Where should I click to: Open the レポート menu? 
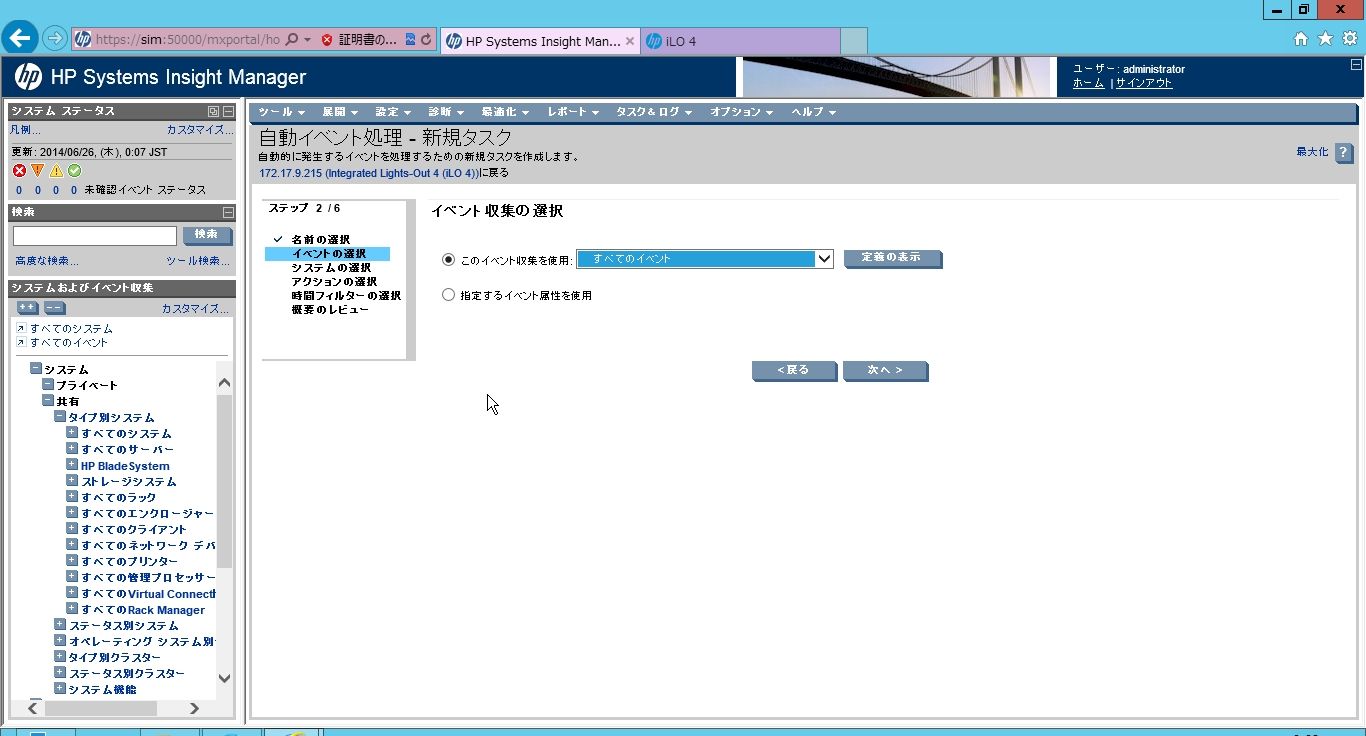[x=573, y=112]
